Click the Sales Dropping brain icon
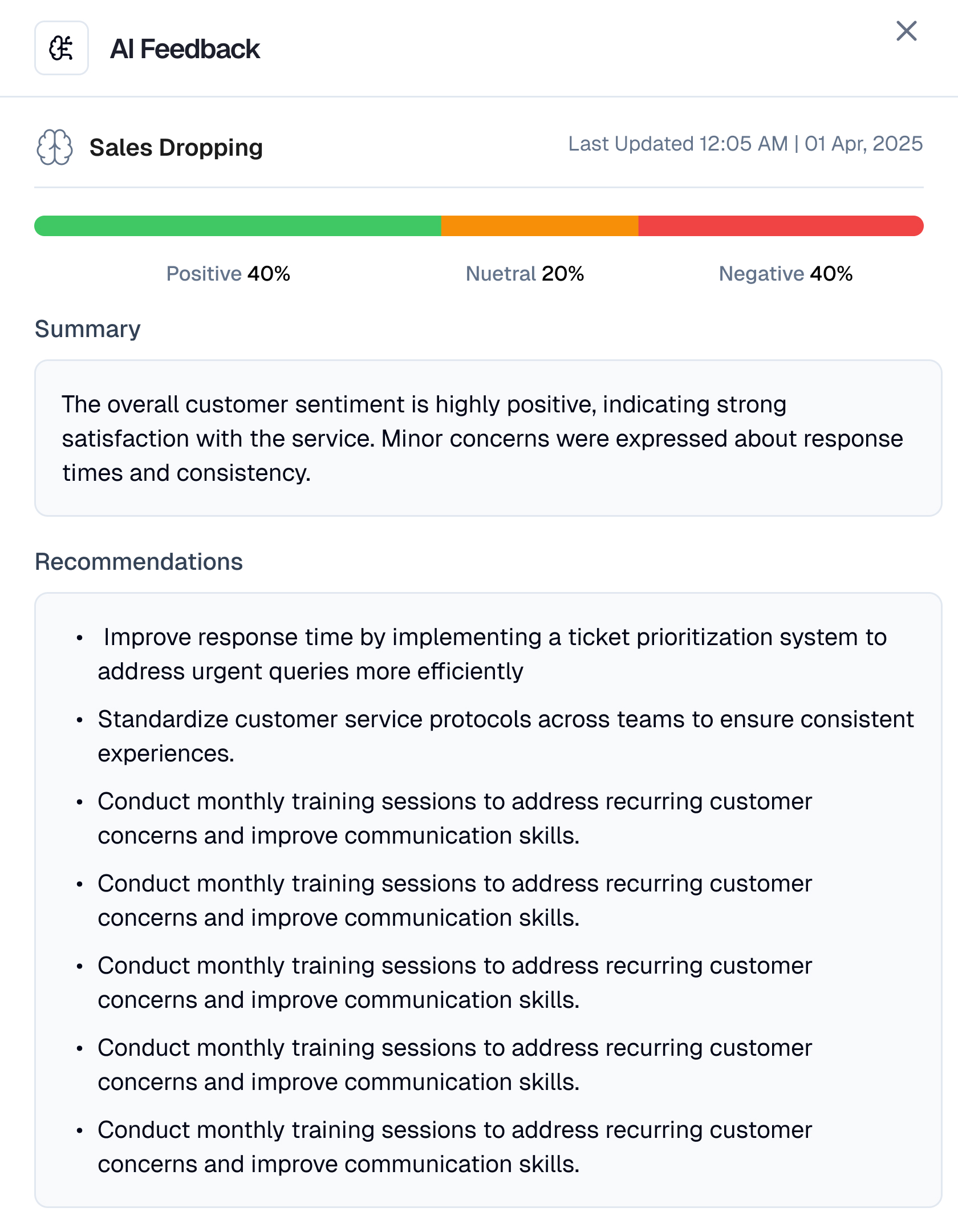 coord(55,147)
